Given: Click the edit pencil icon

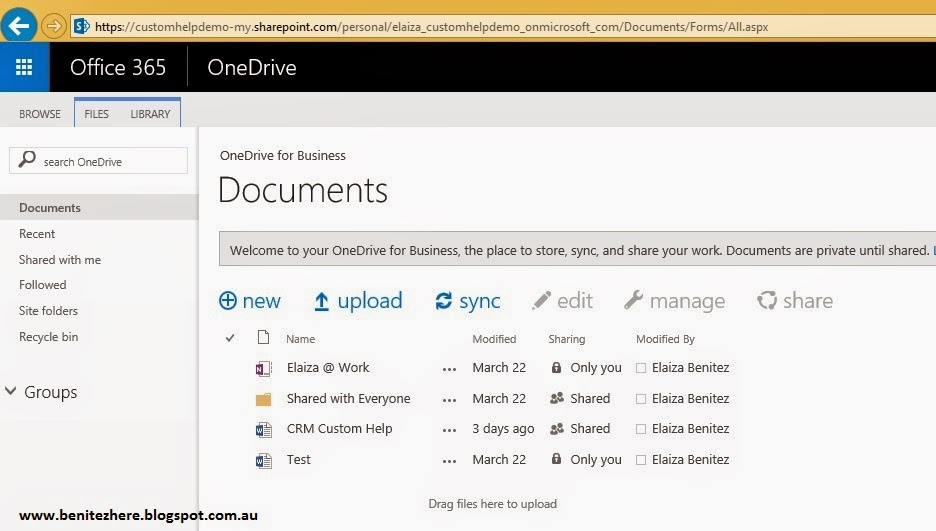Looking at the screenshot, I should point(541,300).
